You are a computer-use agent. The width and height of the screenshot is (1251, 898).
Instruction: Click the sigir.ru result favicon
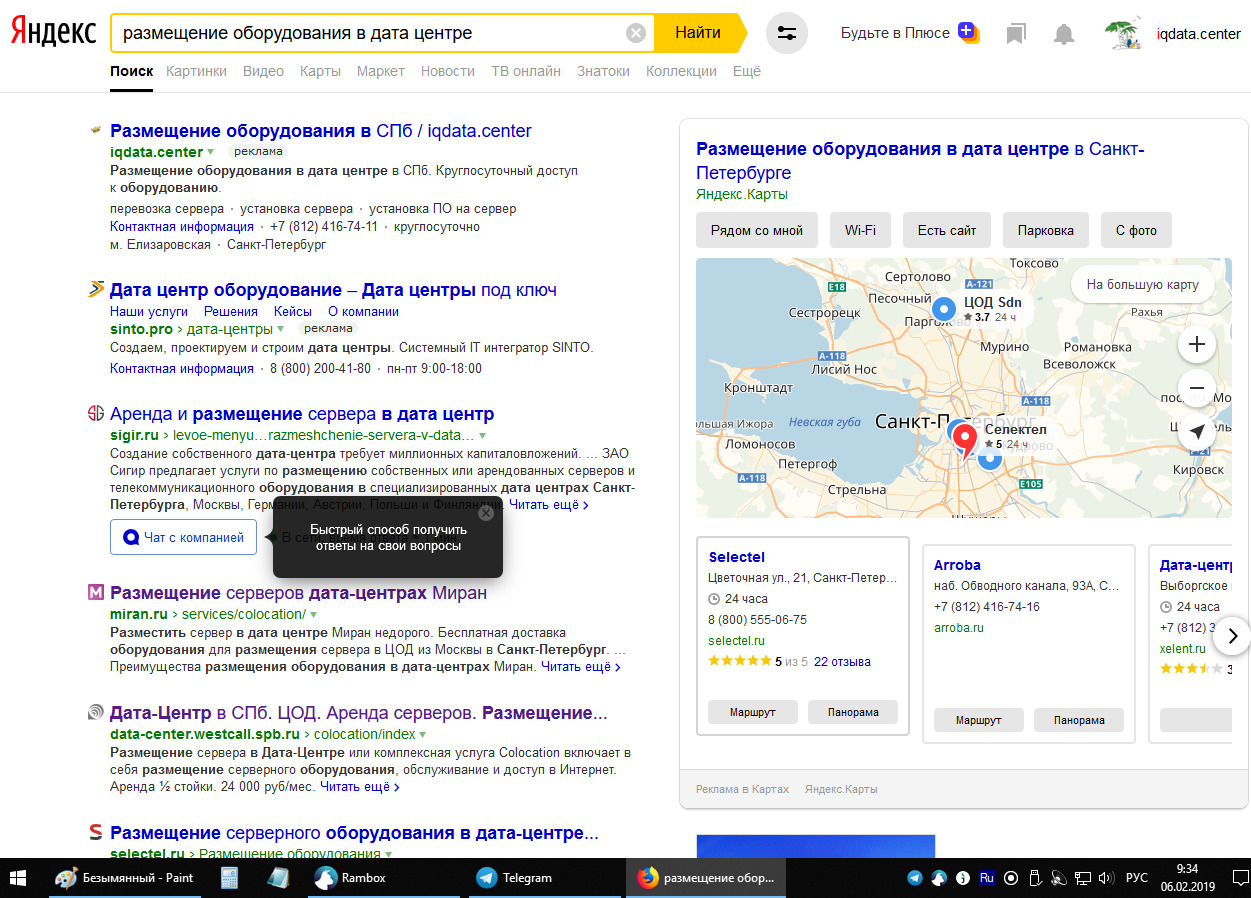click(96, 414)
